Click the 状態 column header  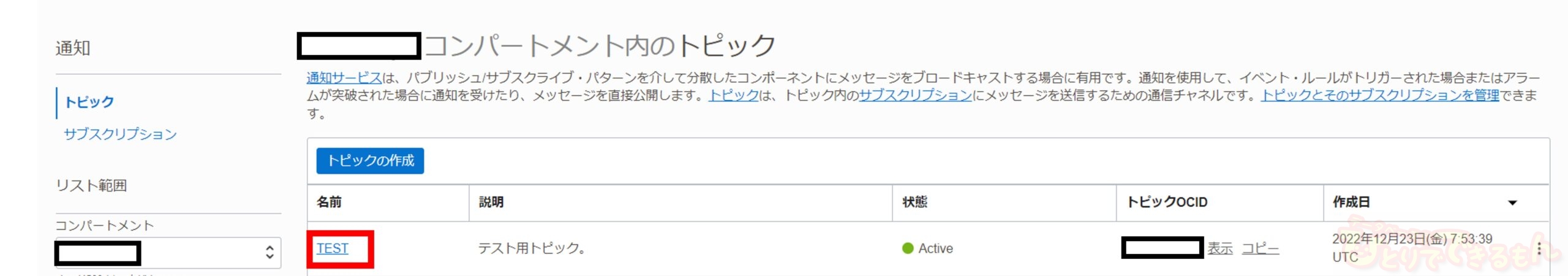pos(915,203)
